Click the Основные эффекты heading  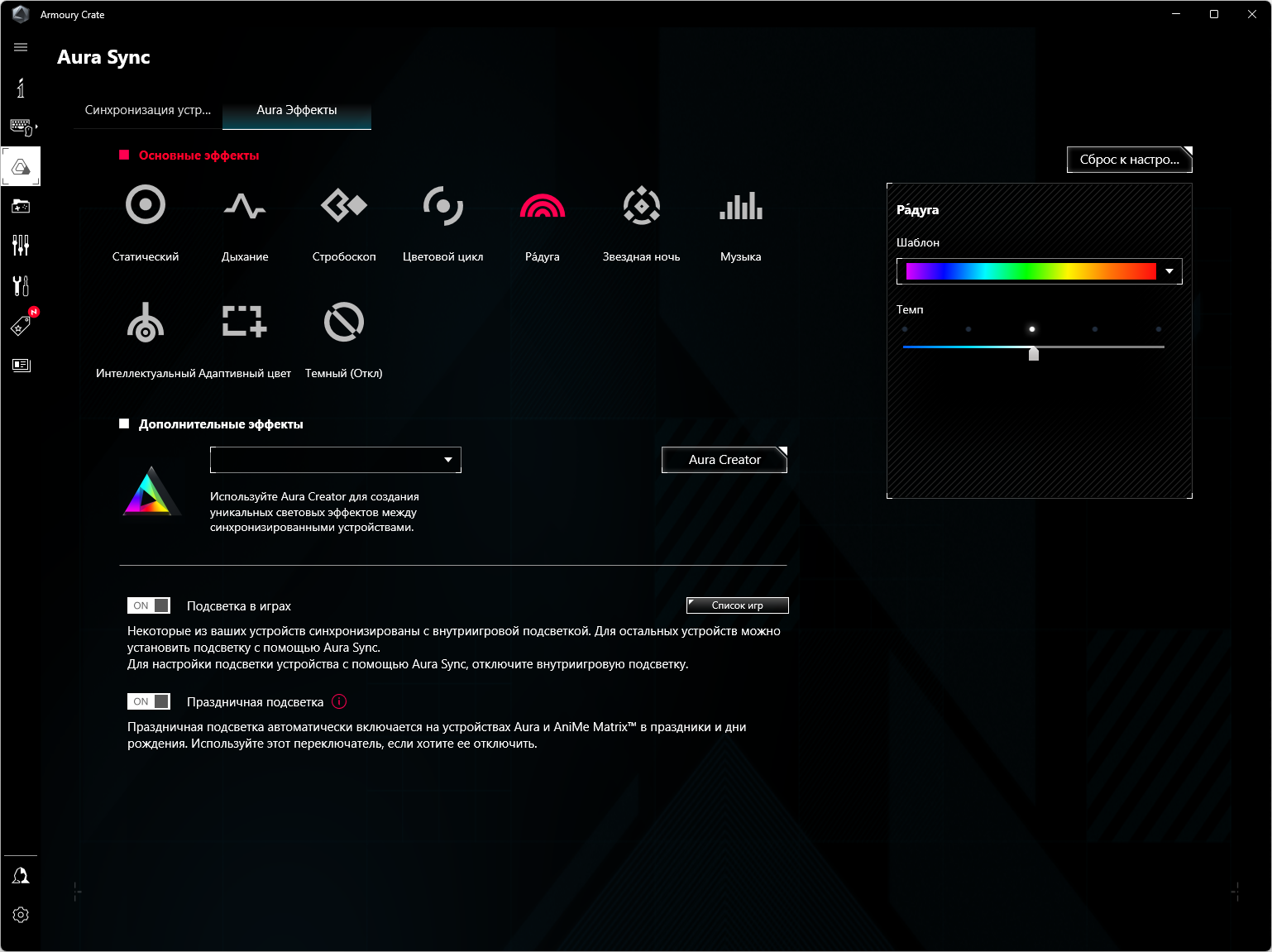tap(198, 155)
